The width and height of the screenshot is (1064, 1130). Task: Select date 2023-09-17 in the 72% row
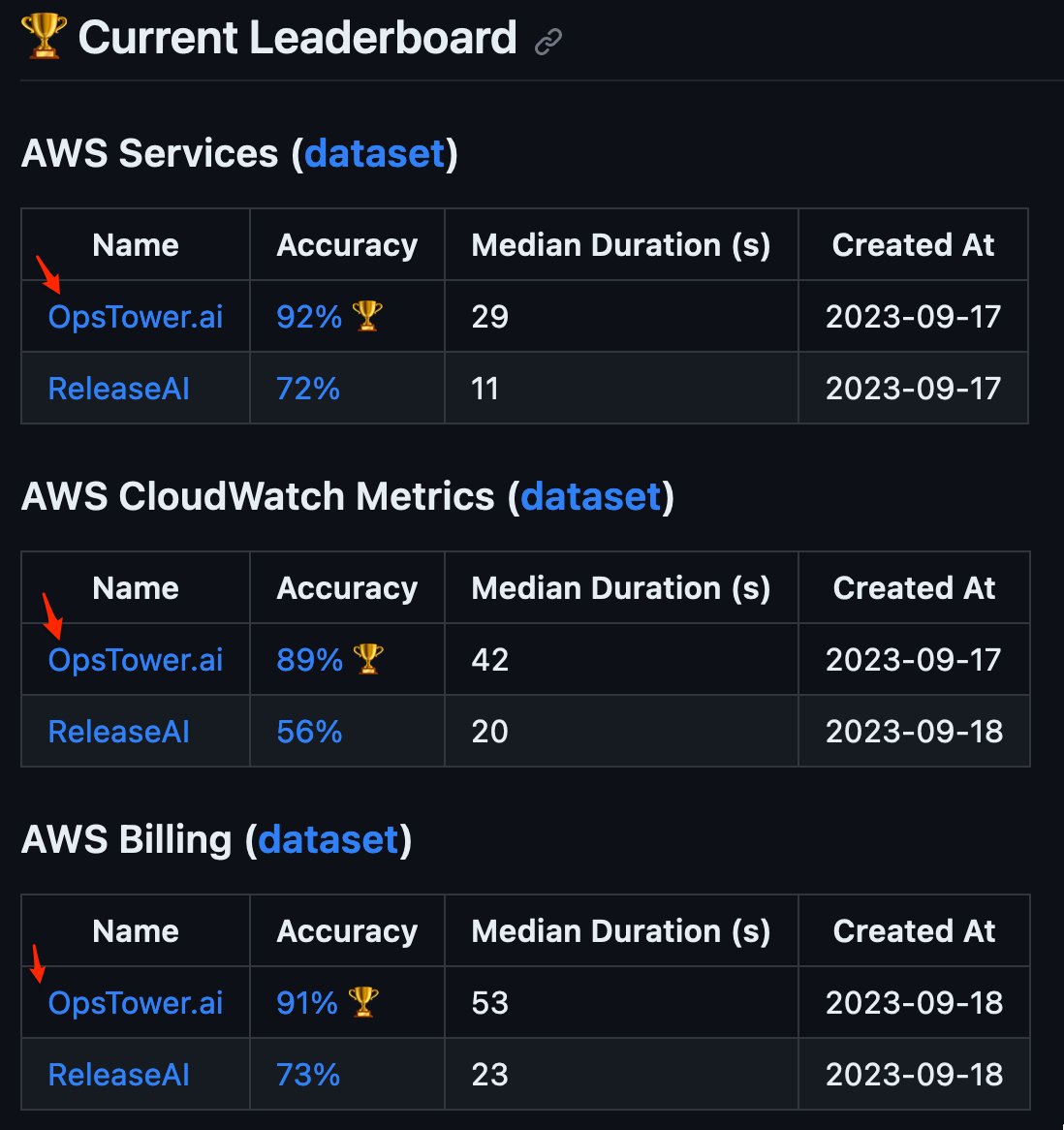point(914,390)
